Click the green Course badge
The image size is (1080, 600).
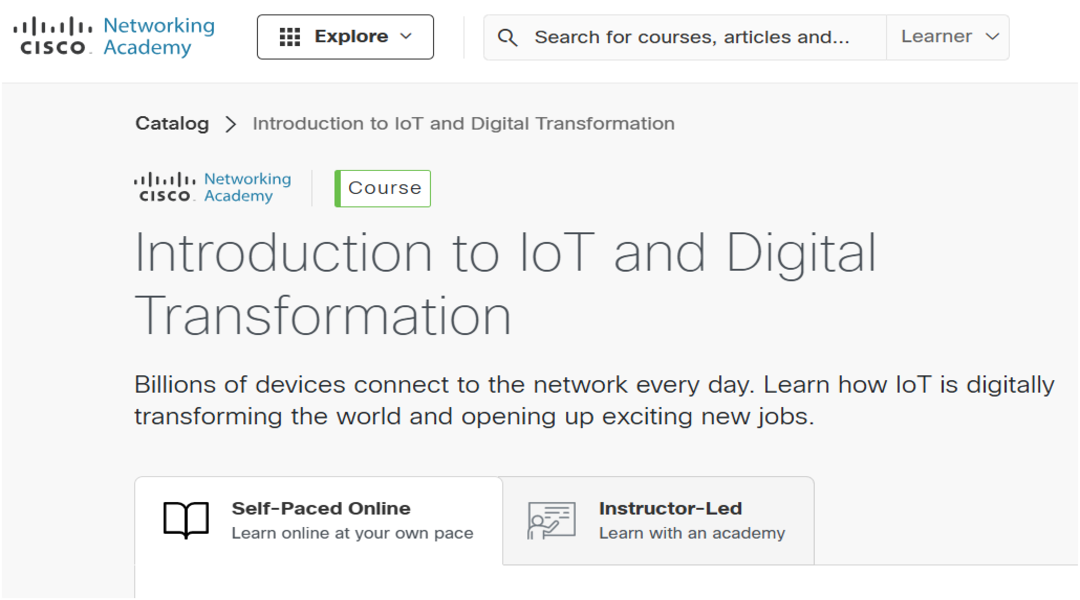383,188
